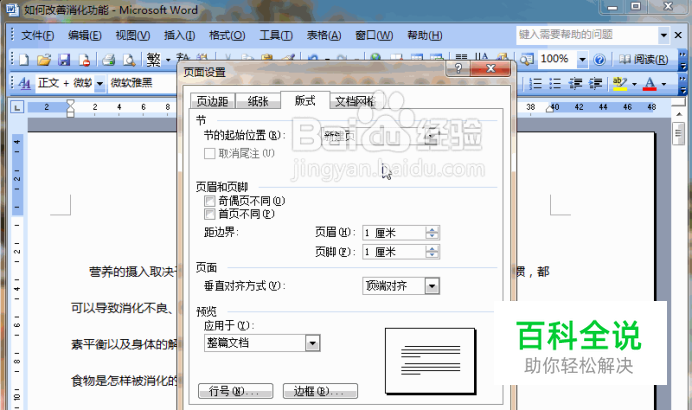
Task: Switch to the 页边距 tab
Action: pos(212,101)
